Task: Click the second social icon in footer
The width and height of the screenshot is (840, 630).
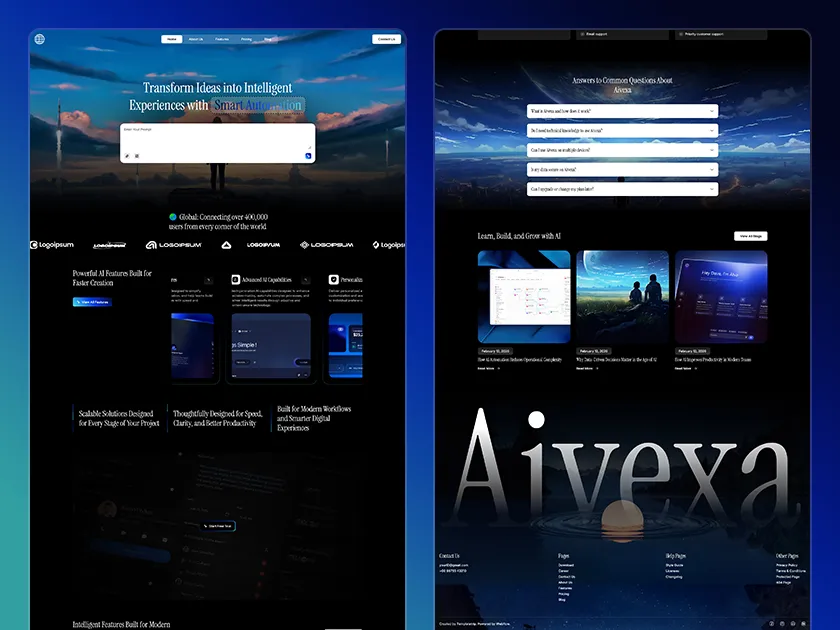Action: click(x=782, y=624)
